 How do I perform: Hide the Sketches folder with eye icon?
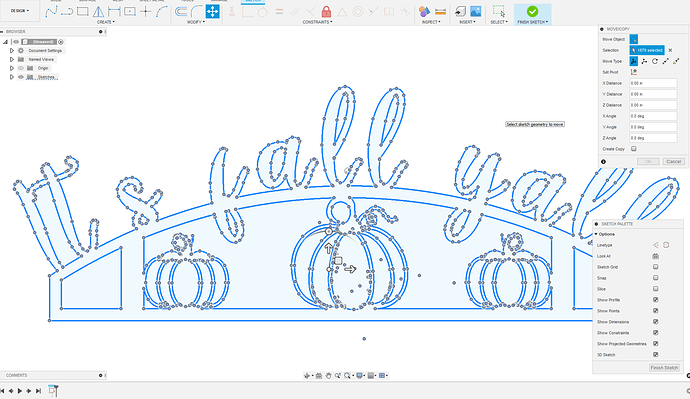click(21, 77)
